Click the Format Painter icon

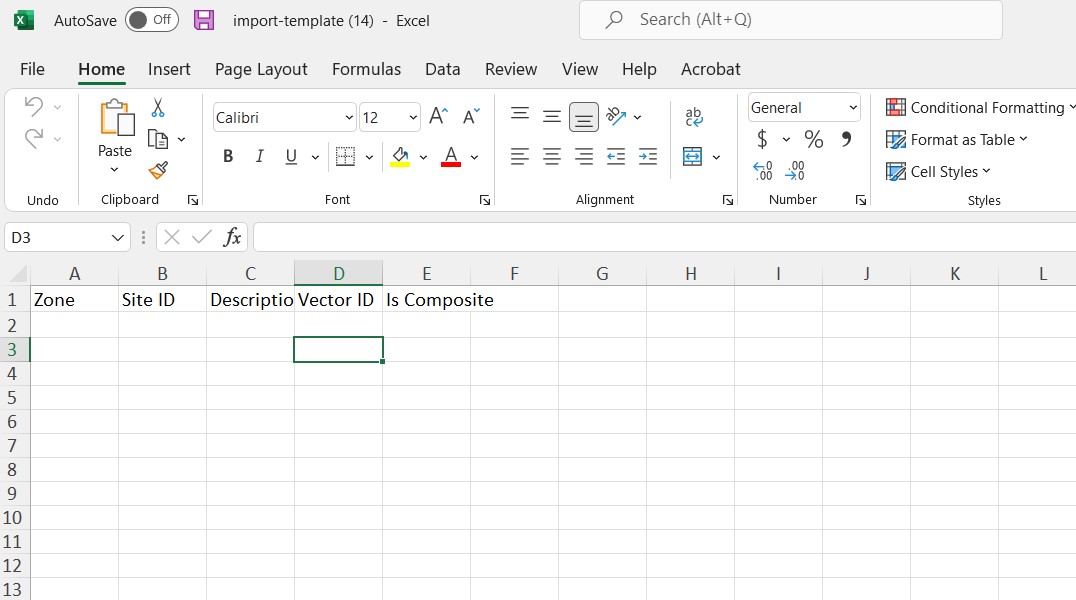point(157,172)
